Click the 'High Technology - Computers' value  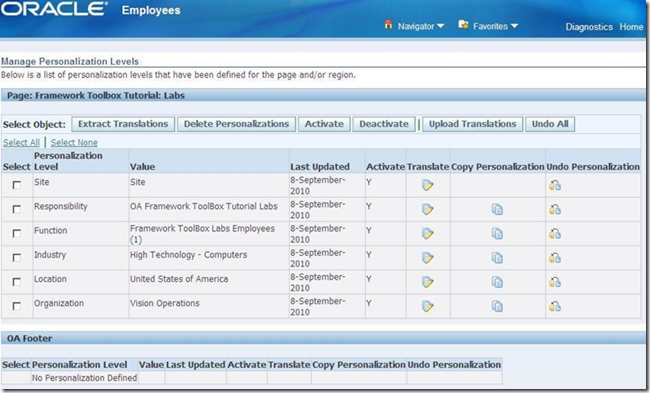189,255
